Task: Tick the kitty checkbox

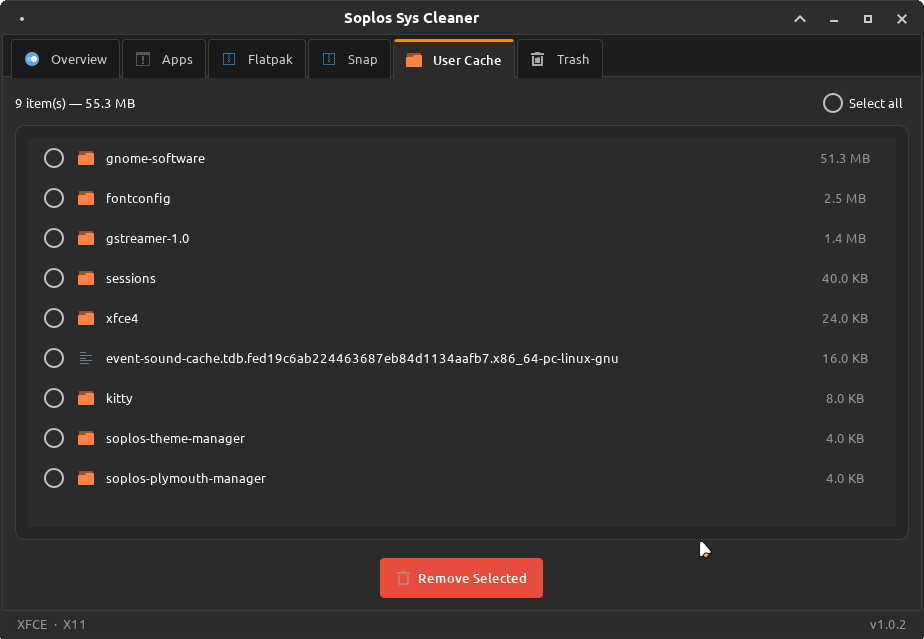Action: click(x=54, y=398)
